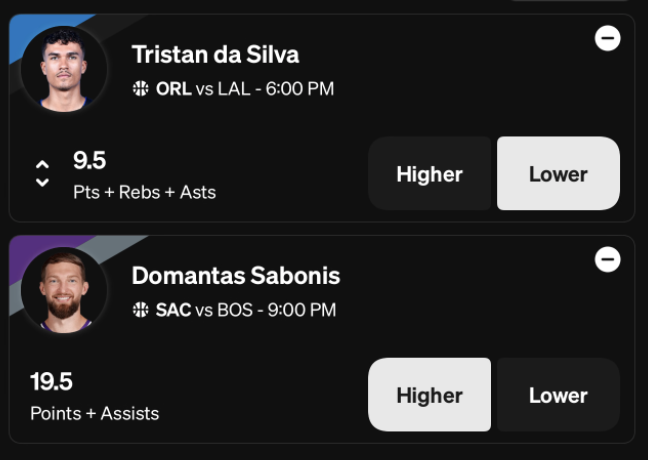Image resolution: width=648 pixels, height=460 pixels.
Task: Open Domantas Sabonis player headshot
Action: click(x=64, y=290)
